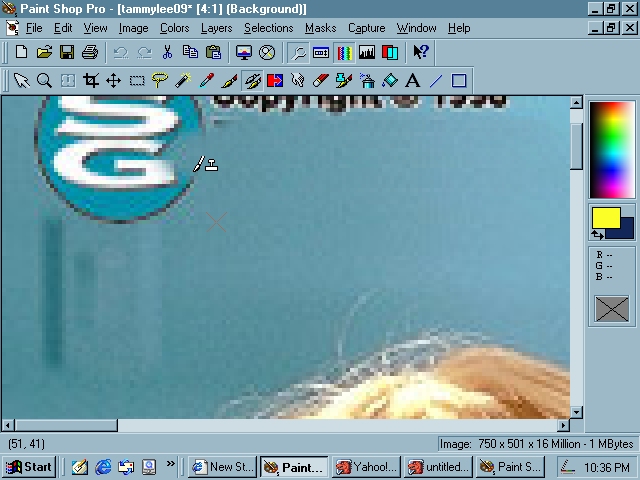The height and width of the screenshot is (480, 640).
Task: Choose the Text tool
Action: [x=412, y=81]
